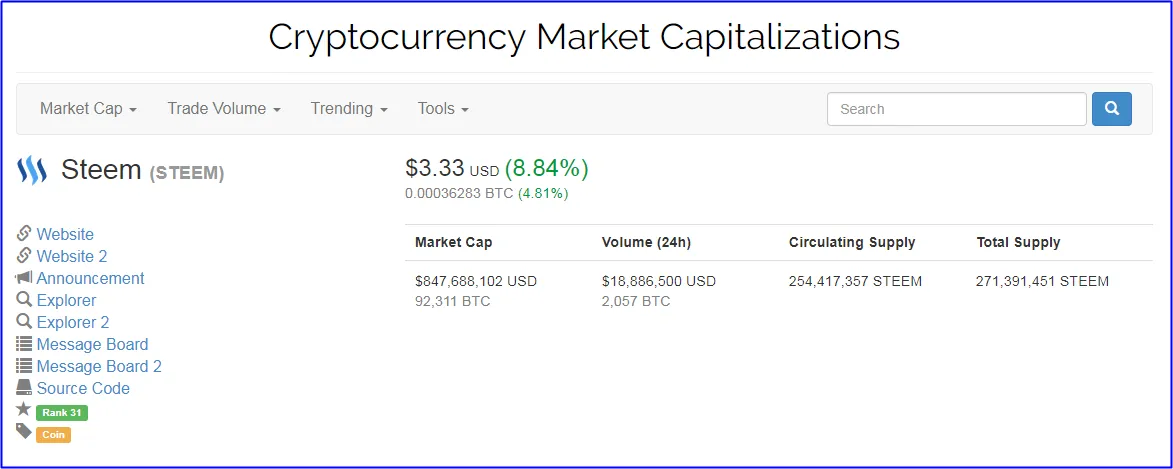Open the Message Board 2 link
The width and height of the screenshot is (1173, 469).
[99, 367]
